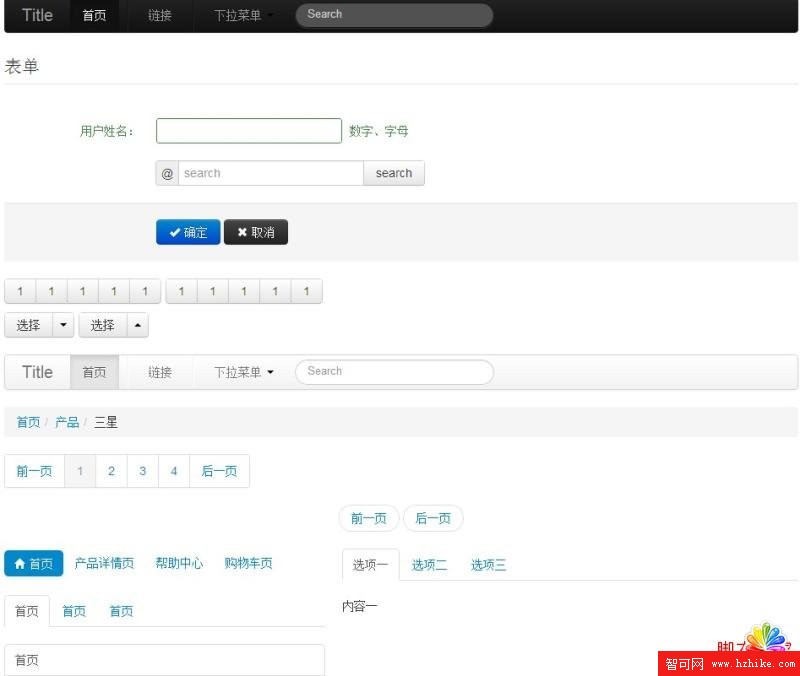Select the blue 首页 home pill

pos(34,564)
